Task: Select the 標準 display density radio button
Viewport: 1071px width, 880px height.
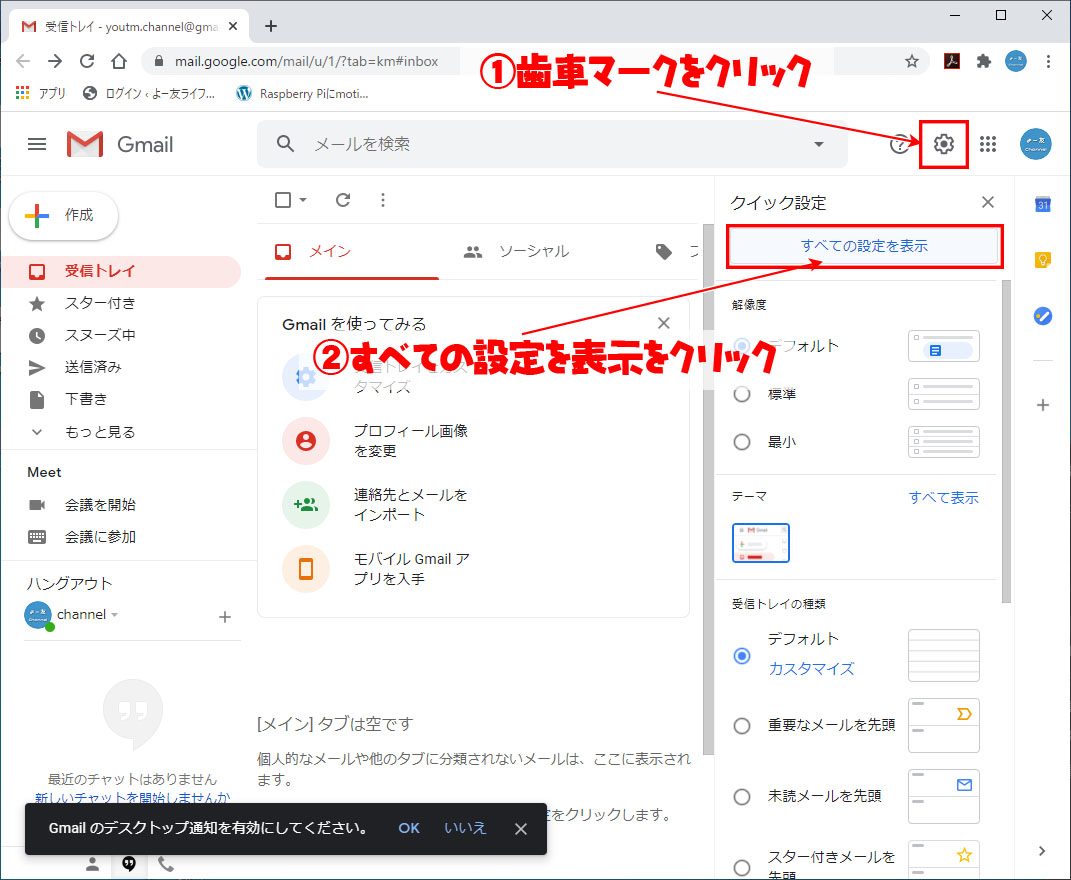Action: [x=741, y=394]
